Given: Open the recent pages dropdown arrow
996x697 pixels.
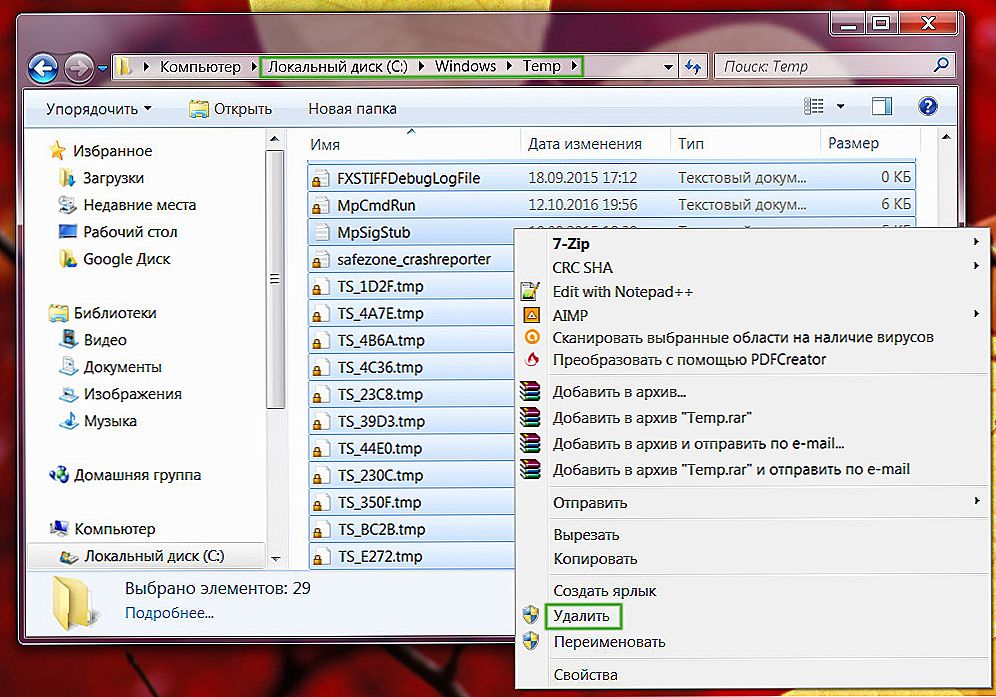Looking at the screenshot, I should coord(103,68).
